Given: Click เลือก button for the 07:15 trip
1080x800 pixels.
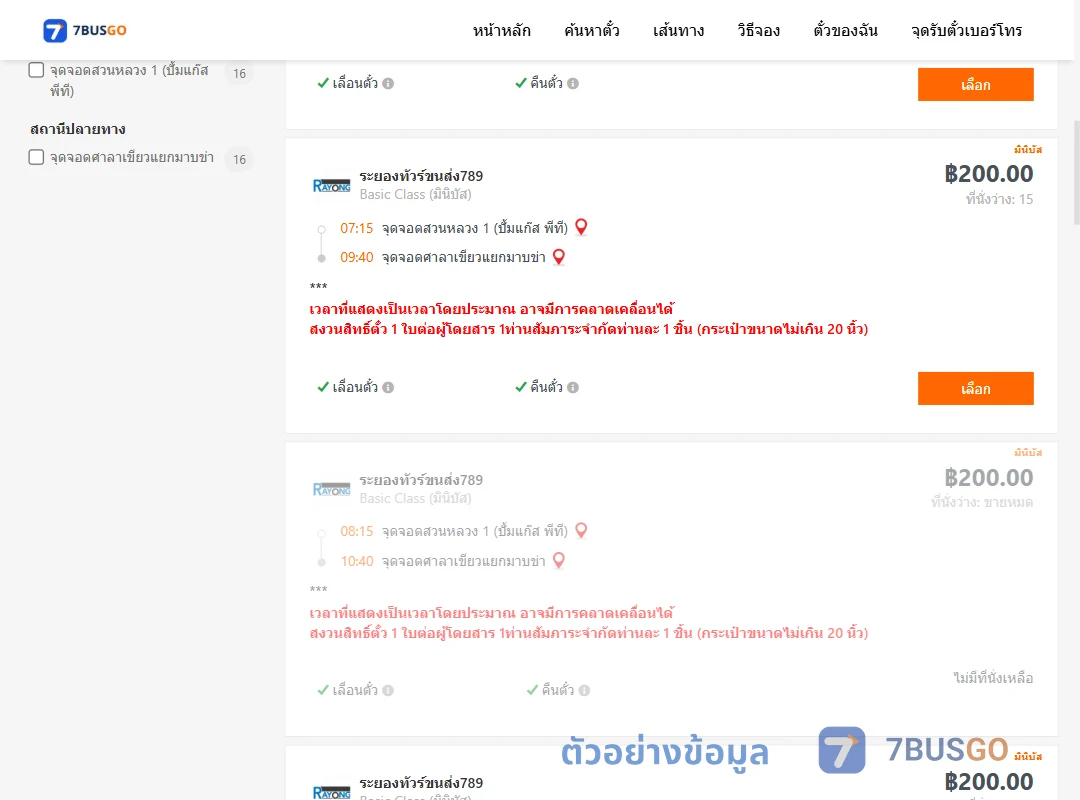Looking at the screenshot, I should click(975, 389).
